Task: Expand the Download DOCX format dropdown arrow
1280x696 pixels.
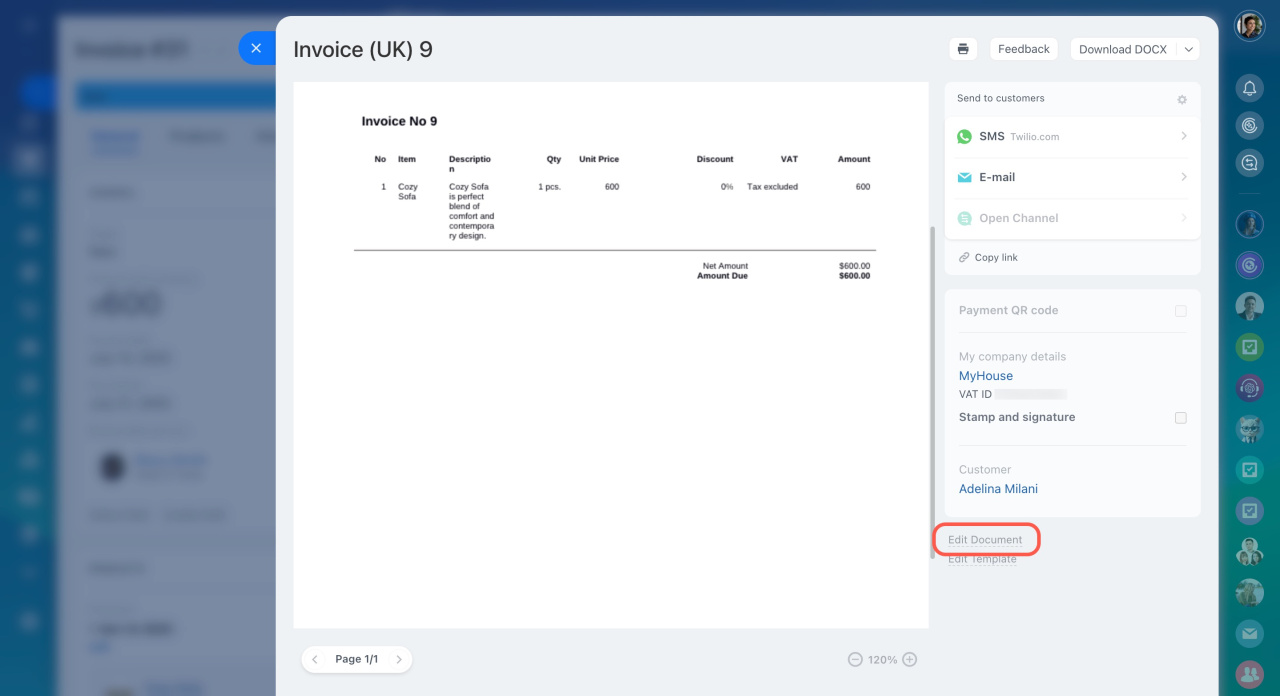Action: pyautogui.click(x=1188, y=49)
